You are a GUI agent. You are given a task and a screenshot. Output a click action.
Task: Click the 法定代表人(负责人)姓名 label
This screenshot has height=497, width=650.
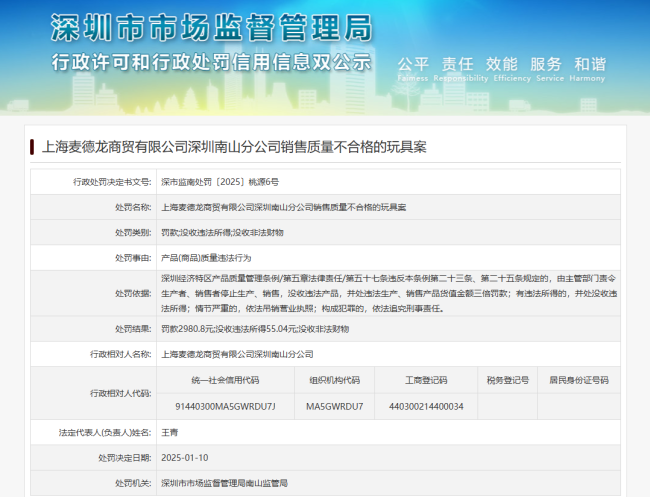105,433
